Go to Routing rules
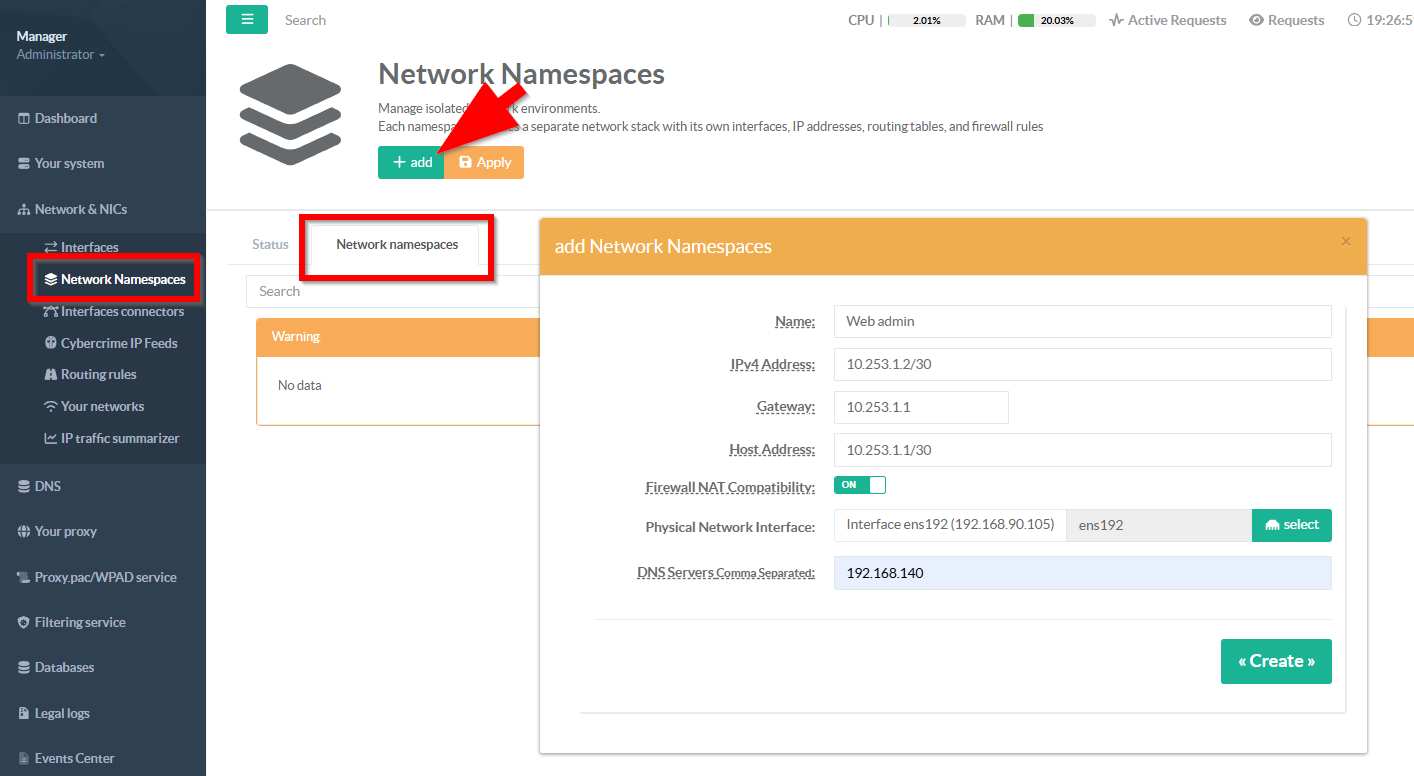1414x776 pixels. click(x=98, y=374)
